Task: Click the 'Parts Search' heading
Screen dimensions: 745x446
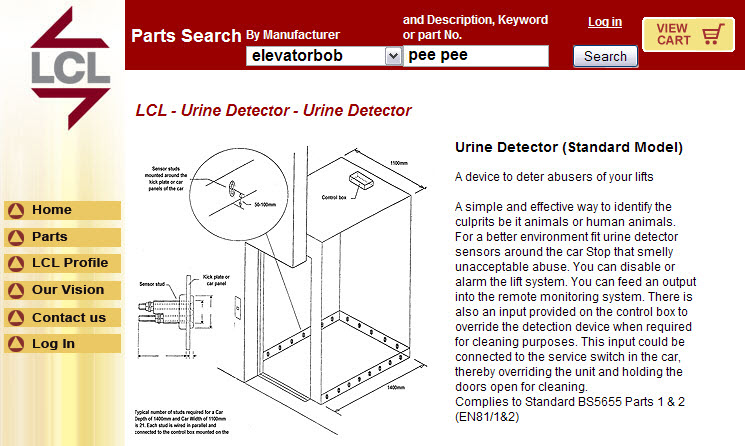Action: click(186, 36)
